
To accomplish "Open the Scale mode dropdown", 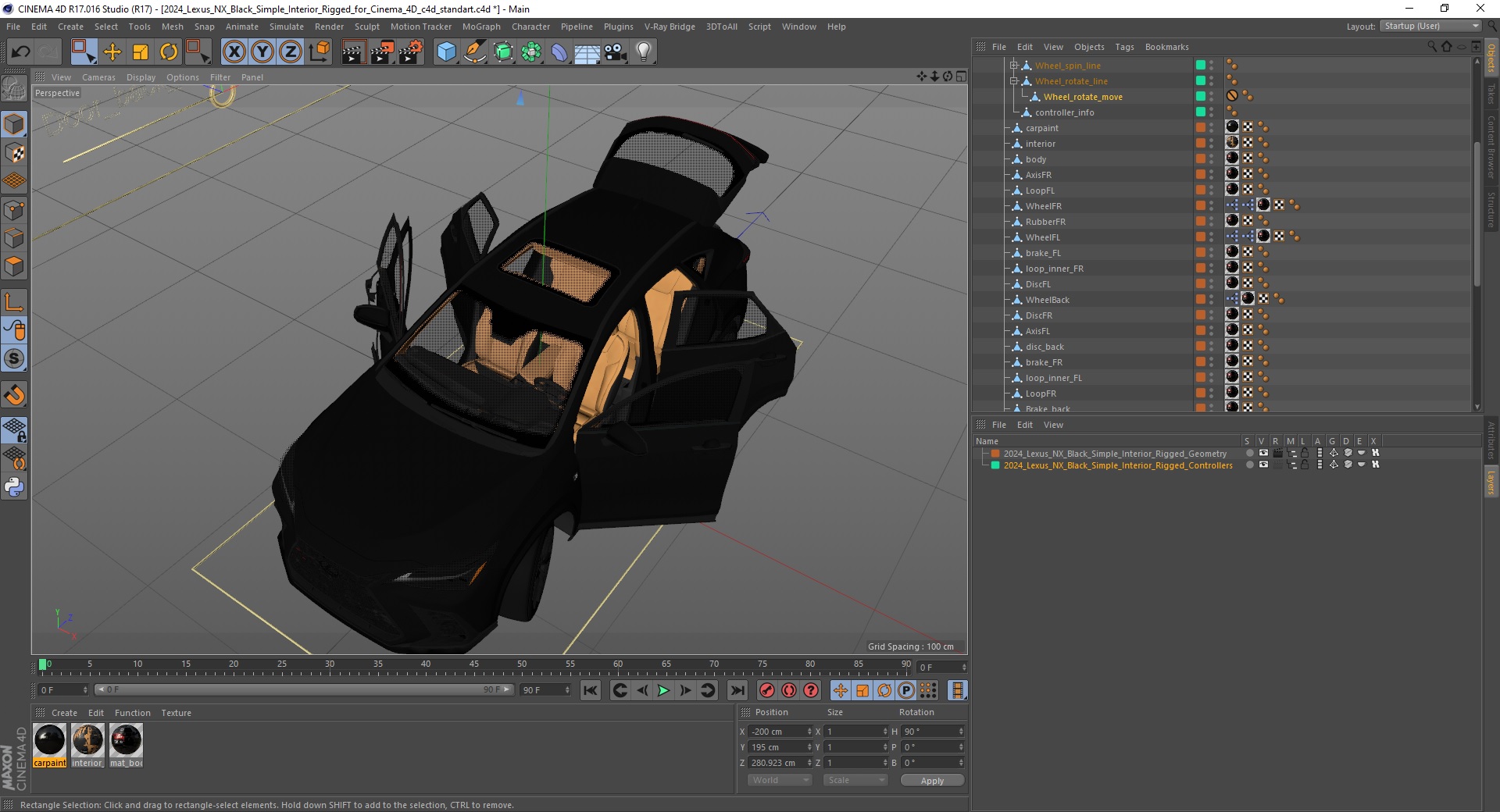I will (855, 780).
